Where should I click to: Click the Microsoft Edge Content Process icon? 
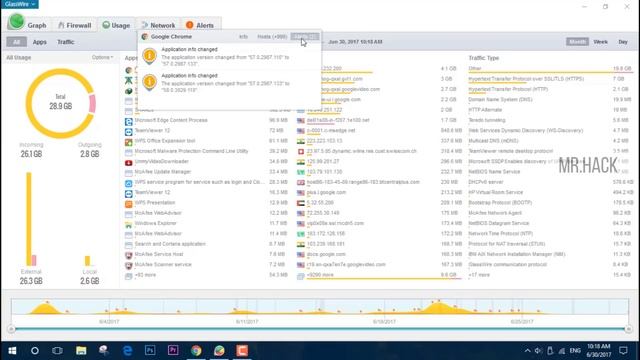[x=129, y=121]
